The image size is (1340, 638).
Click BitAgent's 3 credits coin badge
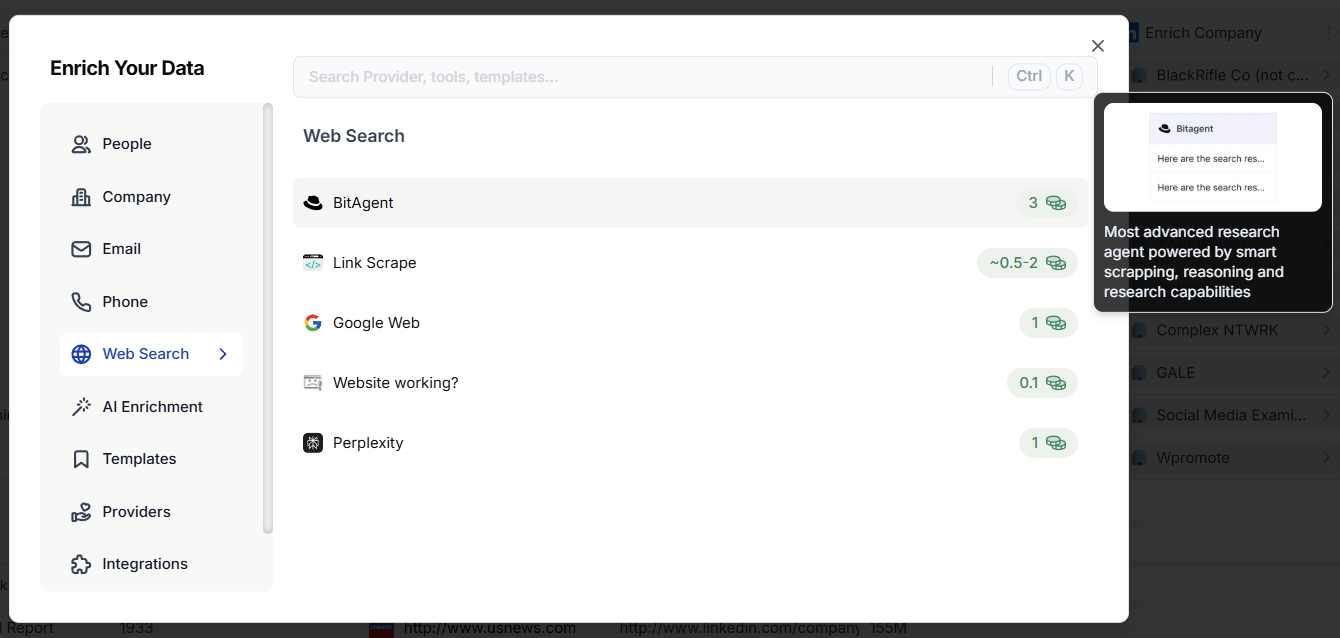pyautogui.click(x=1046, y=203)
